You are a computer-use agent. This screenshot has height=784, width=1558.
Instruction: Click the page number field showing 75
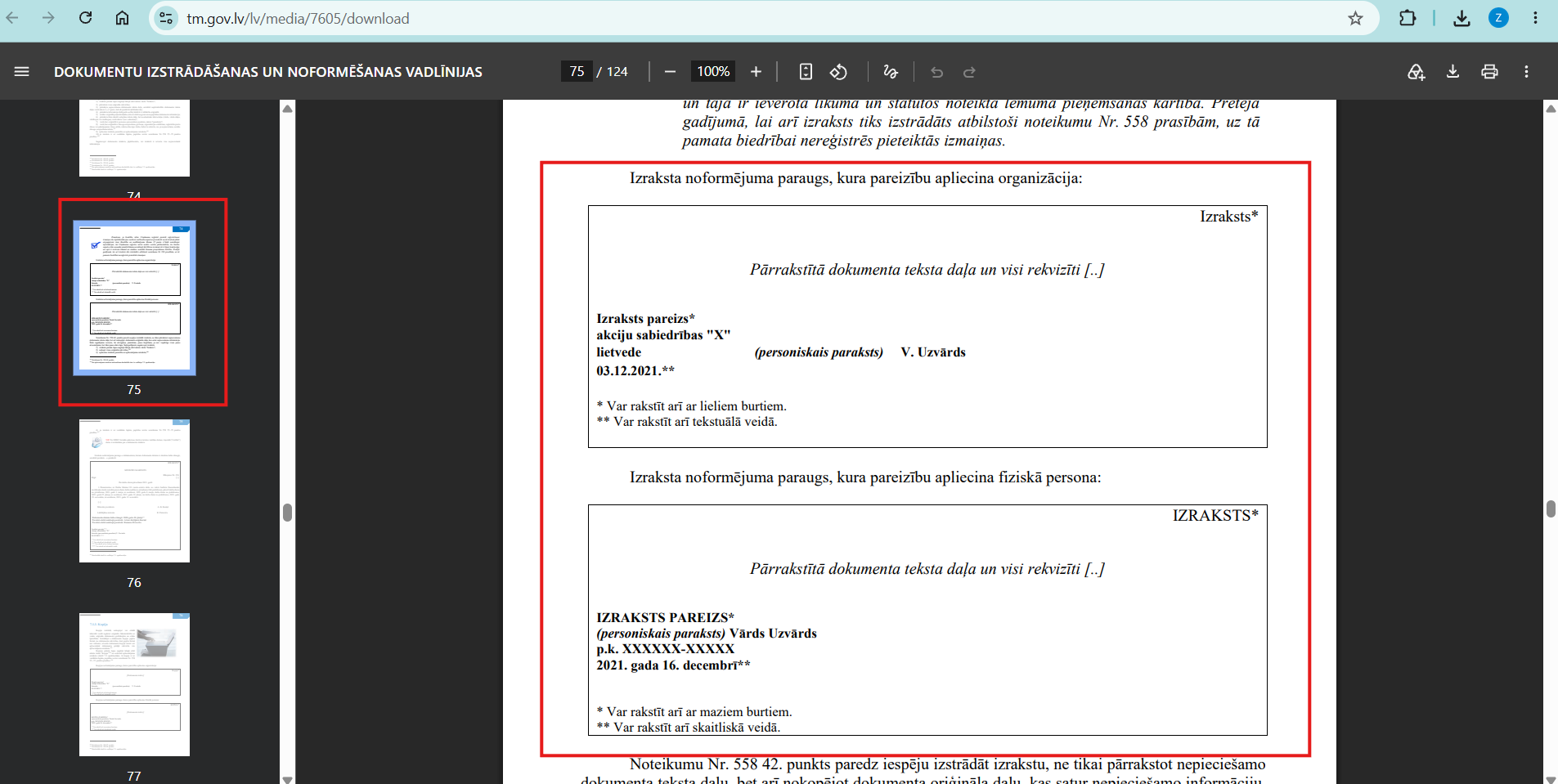(577, 72)
